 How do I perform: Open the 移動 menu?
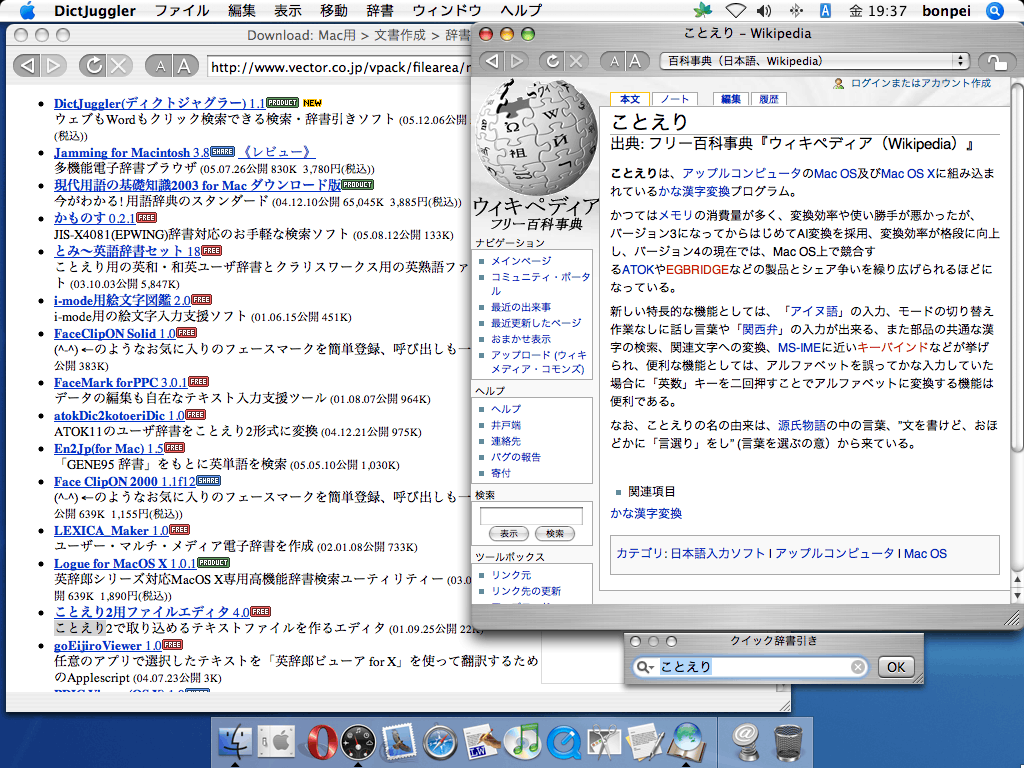(x=334, y=10)
